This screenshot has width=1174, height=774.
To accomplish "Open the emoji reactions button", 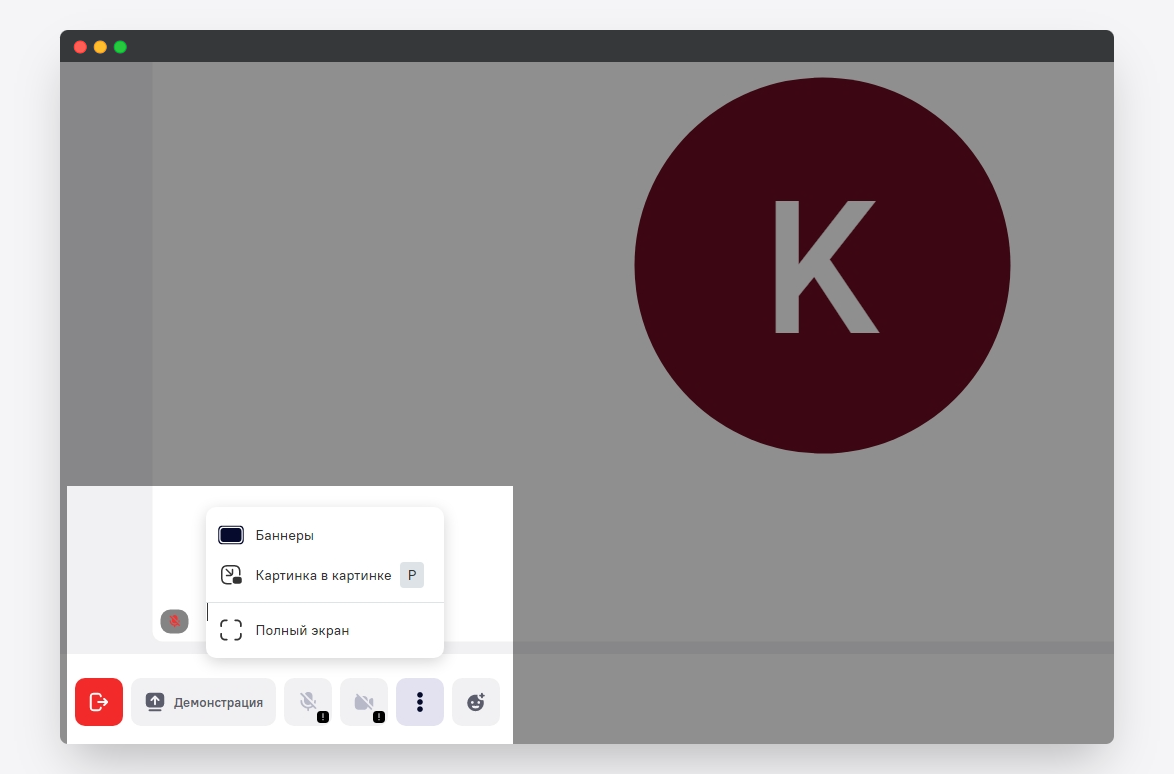I will point(476,702).
